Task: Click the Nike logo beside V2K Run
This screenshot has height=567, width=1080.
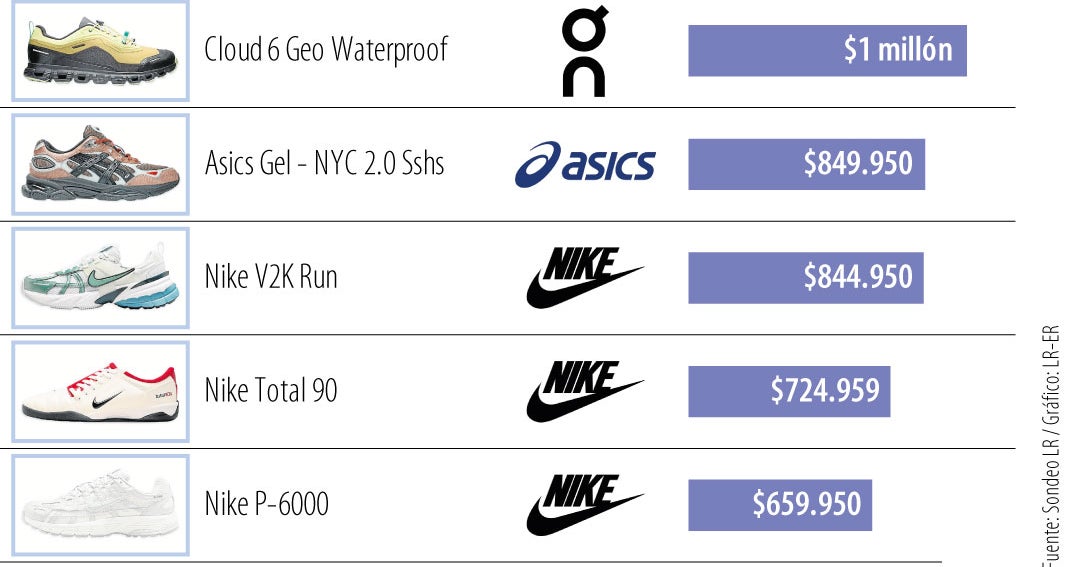Action: 585,278
